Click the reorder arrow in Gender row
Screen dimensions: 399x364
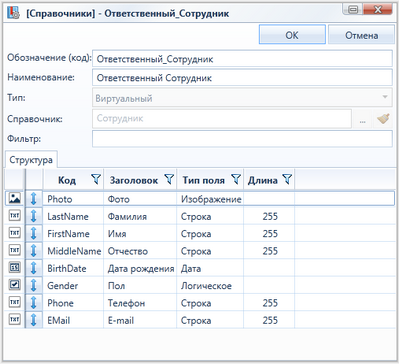34,285
